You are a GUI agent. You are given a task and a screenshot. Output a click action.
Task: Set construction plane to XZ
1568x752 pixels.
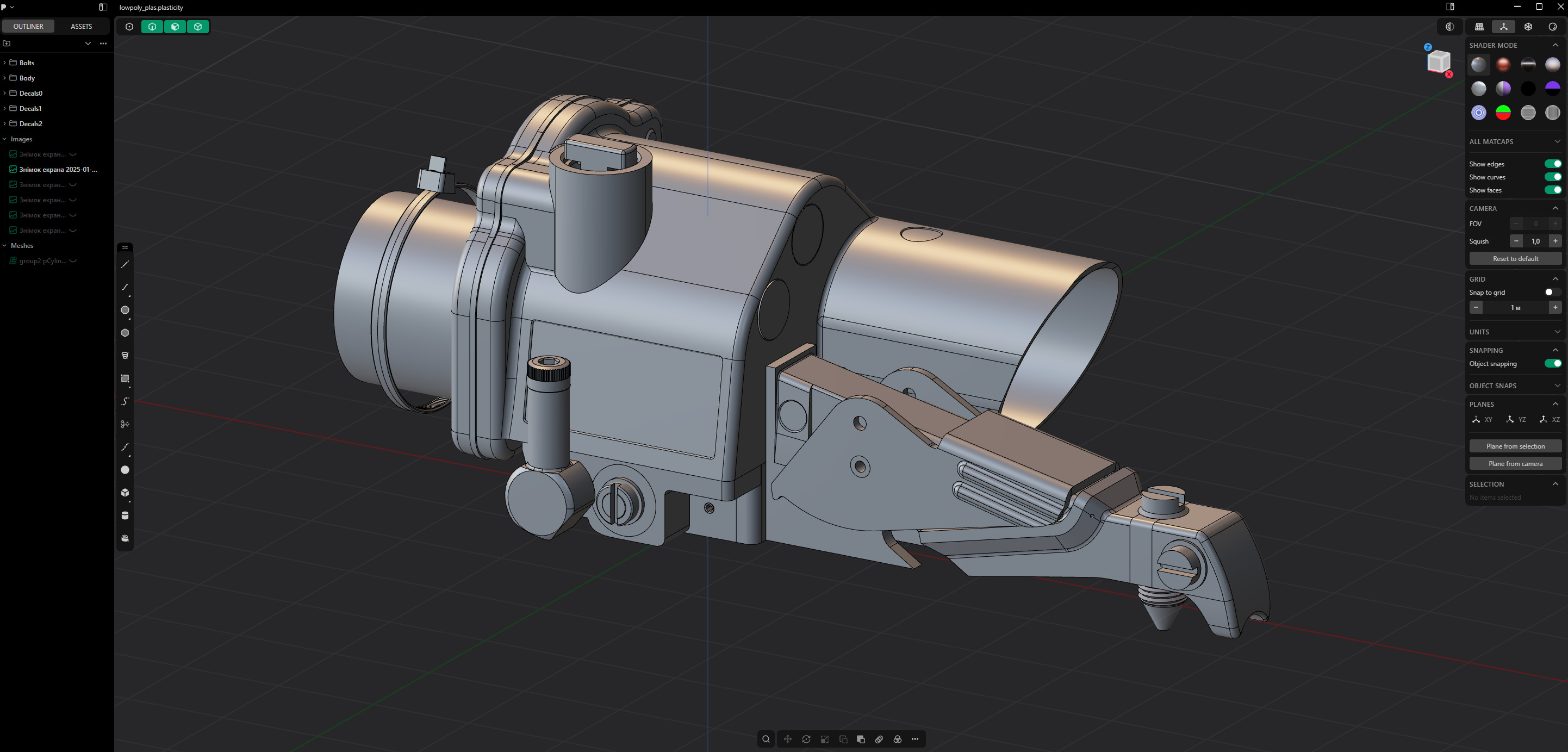click(1549, 420)
